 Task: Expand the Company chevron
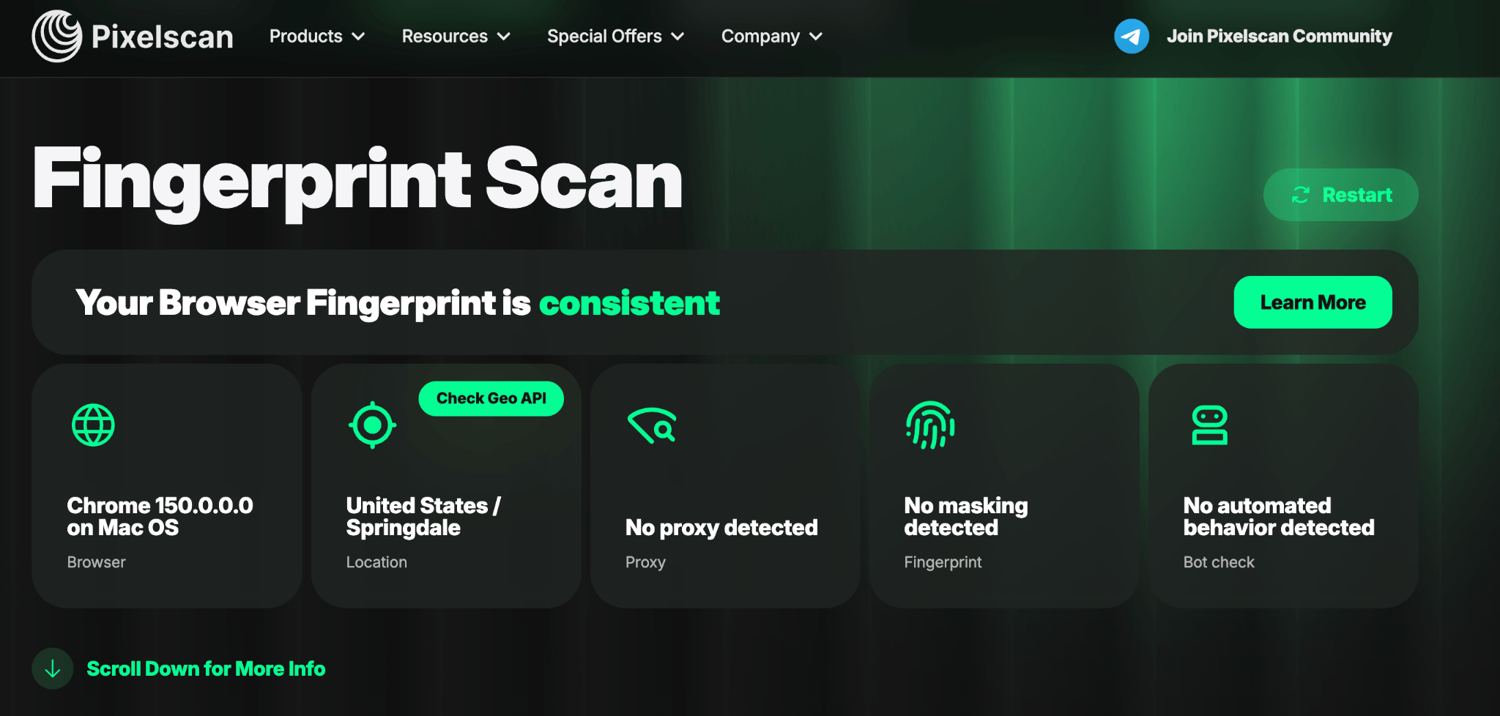click(x=816, y=36)
